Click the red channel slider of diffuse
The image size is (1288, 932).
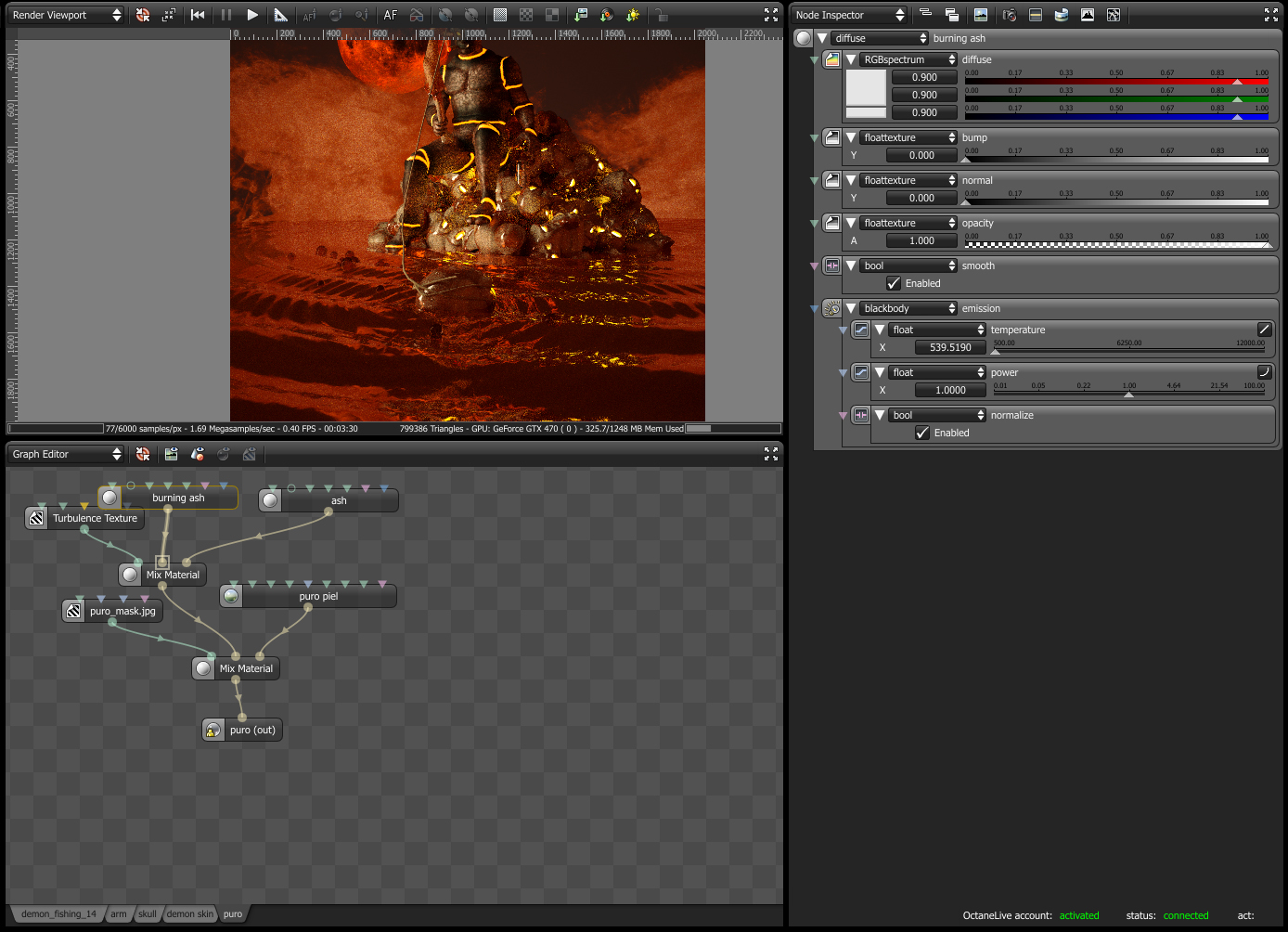tap(1116, 82)
